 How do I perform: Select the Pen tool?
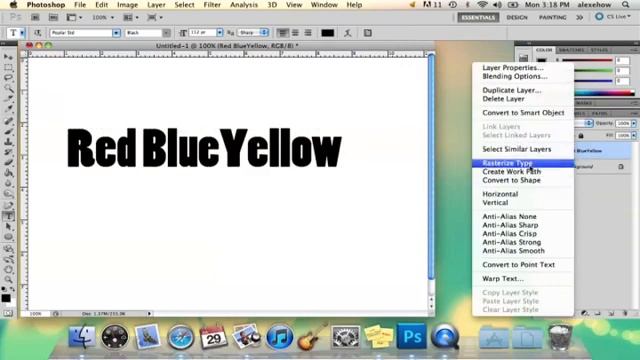point(8,205)
